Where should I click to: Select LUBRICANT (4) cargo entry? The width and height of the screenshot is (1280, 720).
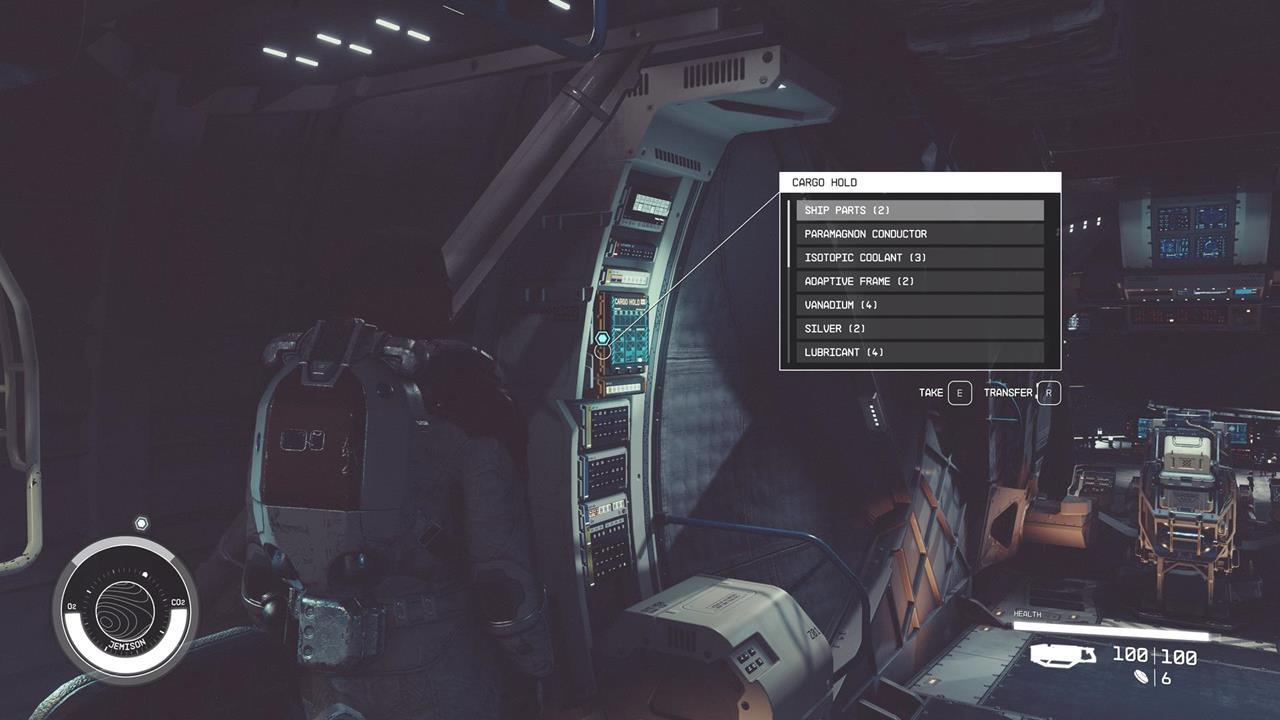pyautogui.click(x=919, y=351)
